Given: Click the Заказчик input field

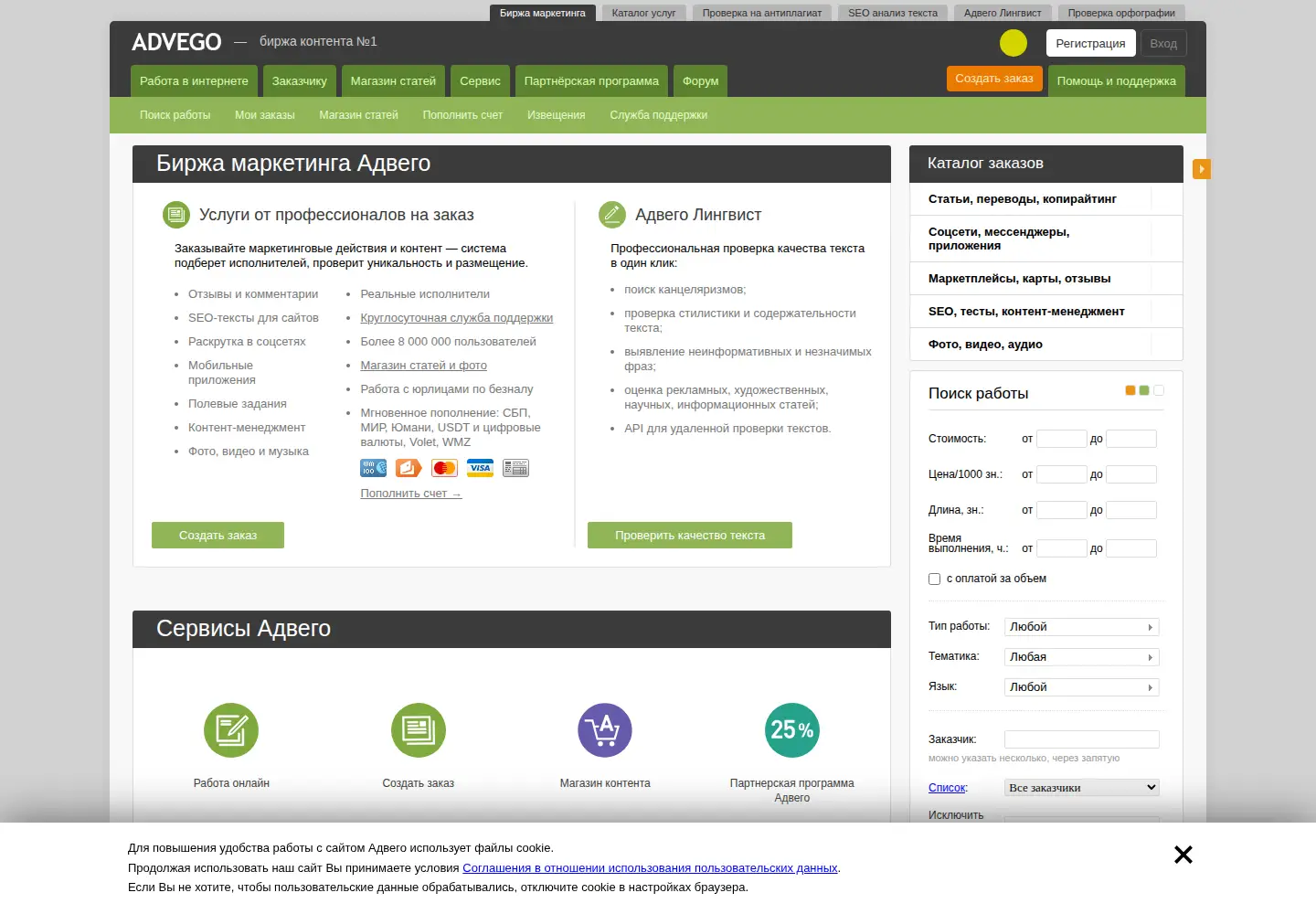Looking at the screenshot, I should click(1082, 739).
